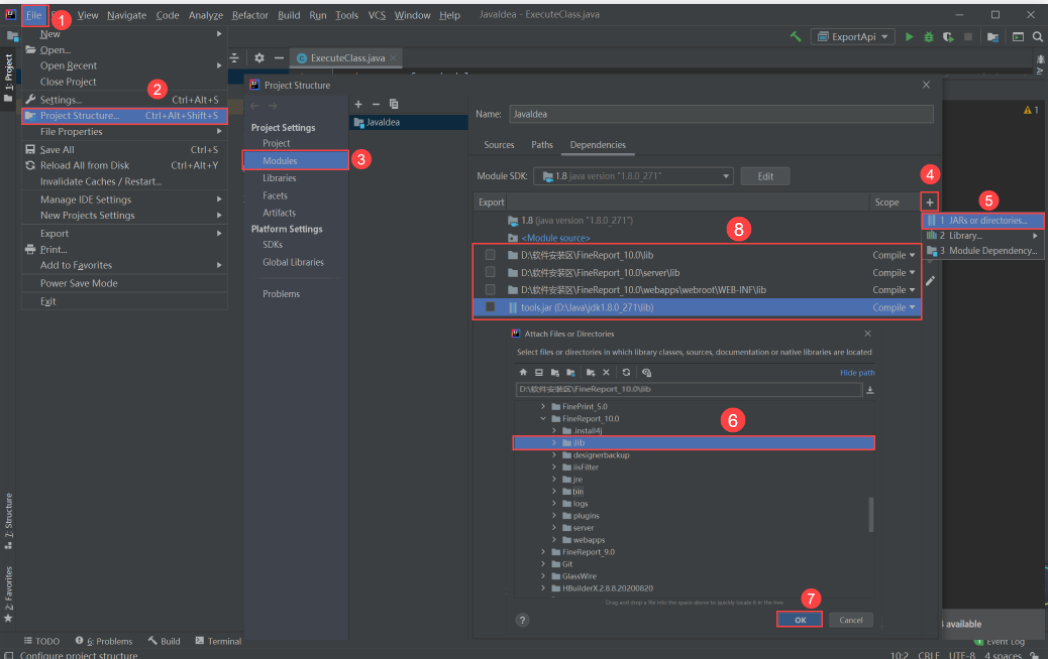Viewport: 1048px width, 659px height.
Task: Start the Debug bug icon
Action: tap(929, 37)
